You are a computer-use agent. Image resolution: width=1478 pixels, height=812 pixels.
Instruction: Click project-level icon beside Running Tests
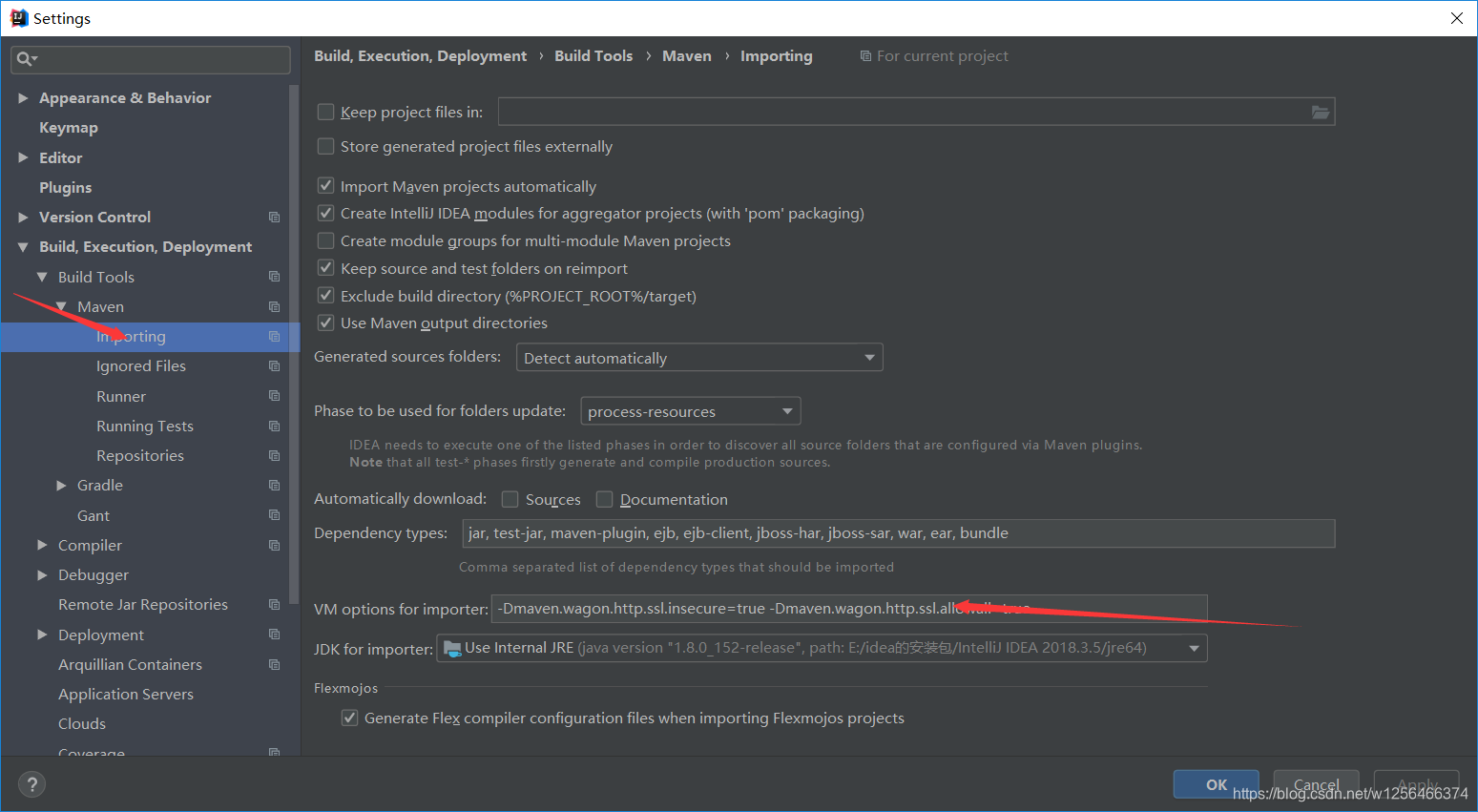pos(274,426)
